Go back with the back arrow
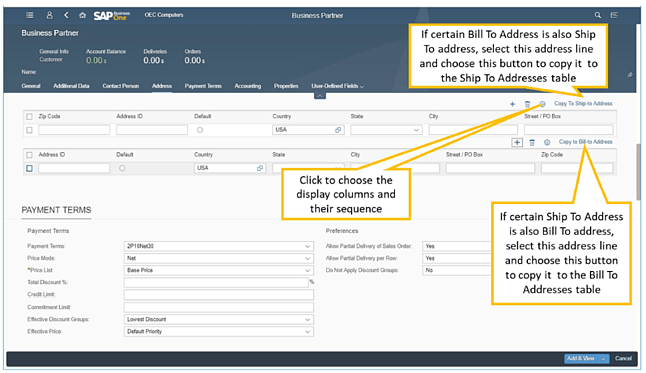Image resolution: width=646 pixels, height=373 pixels. (66, 15)
